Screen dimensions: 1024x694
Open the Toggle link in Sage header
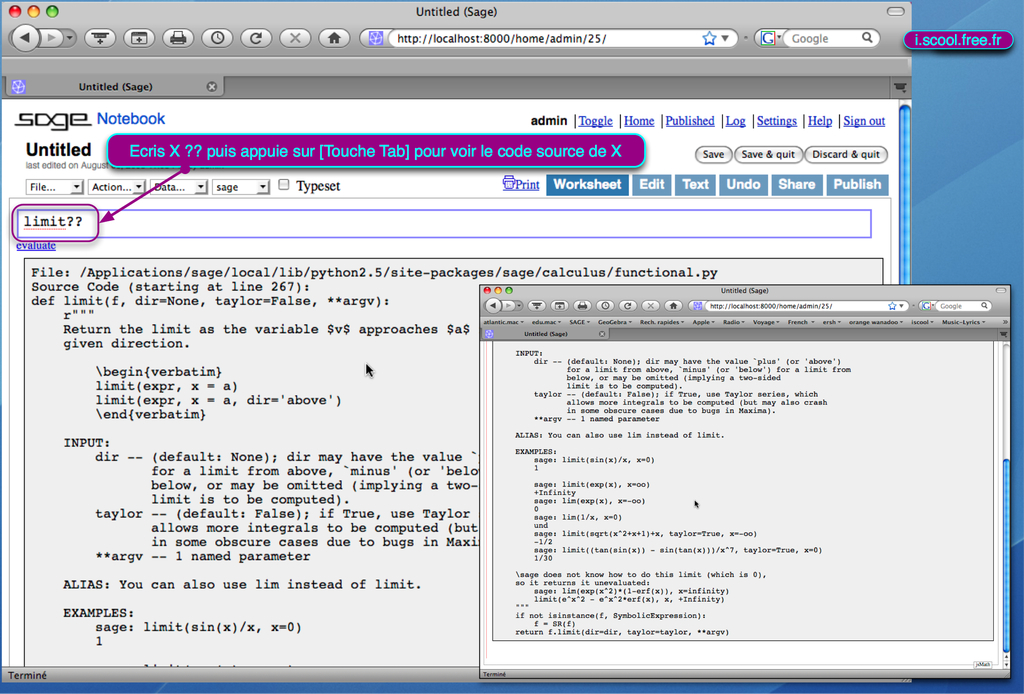[596, 121]
